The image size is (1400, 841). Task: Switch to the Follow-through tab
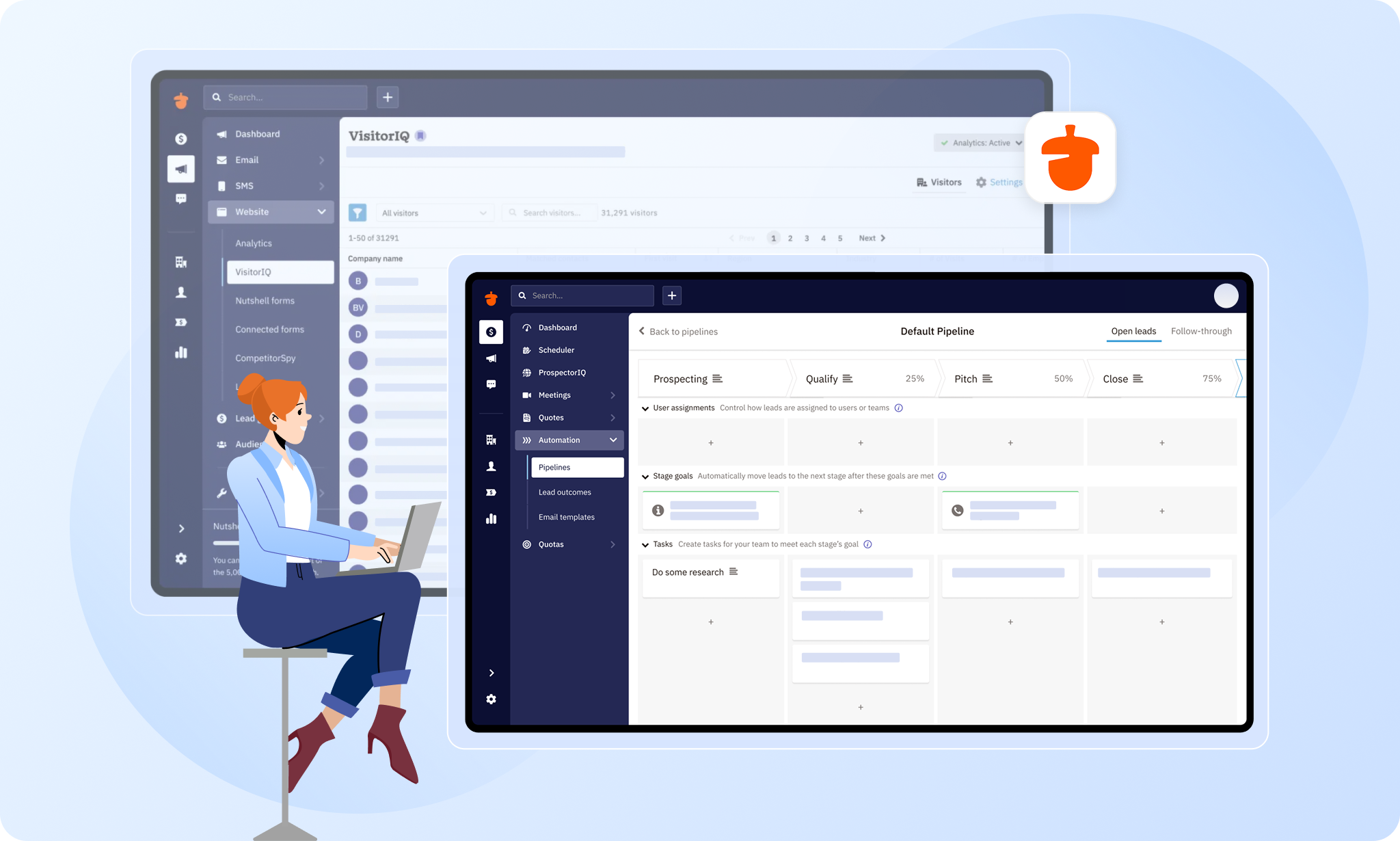[x=1201, y=331]
